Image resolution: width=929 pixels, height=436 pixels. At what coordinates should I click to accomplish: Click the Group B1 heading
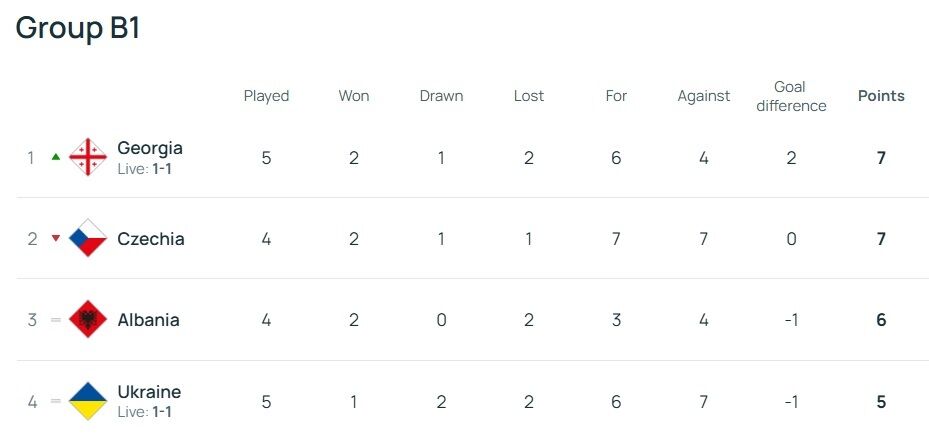click(x=78, y=28)
